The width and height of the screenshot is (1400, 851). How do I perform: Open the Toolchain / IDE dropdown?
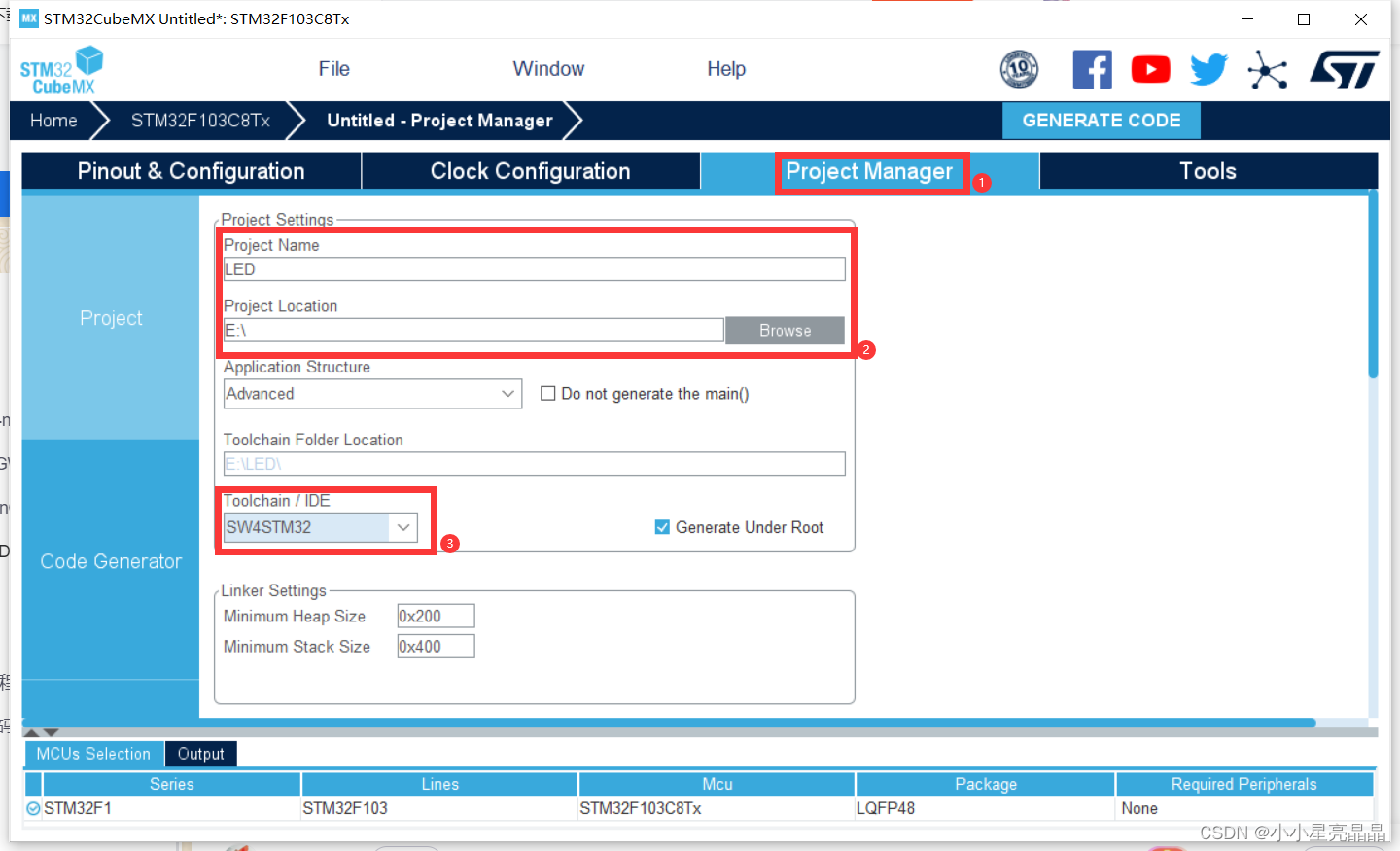321,527
